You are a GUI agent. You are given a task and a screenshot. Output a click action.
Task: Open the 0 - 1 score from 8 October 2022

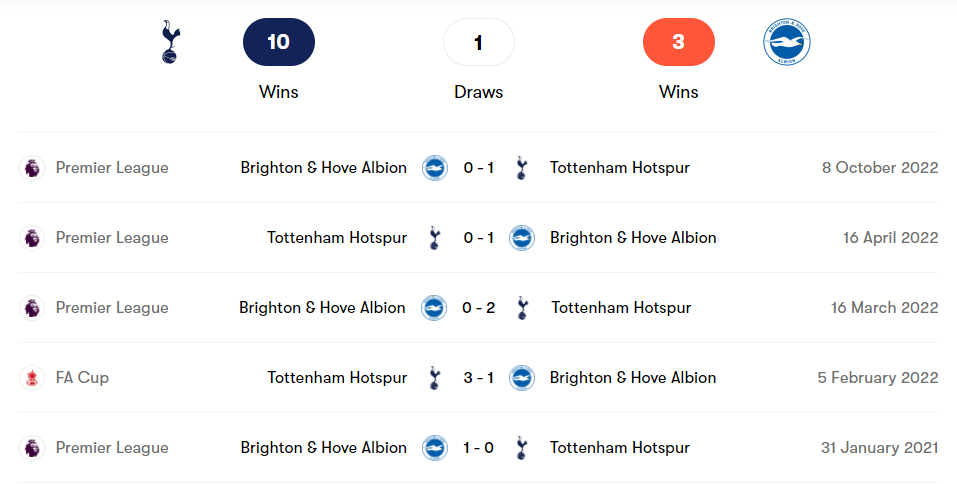tap(479, 168)
